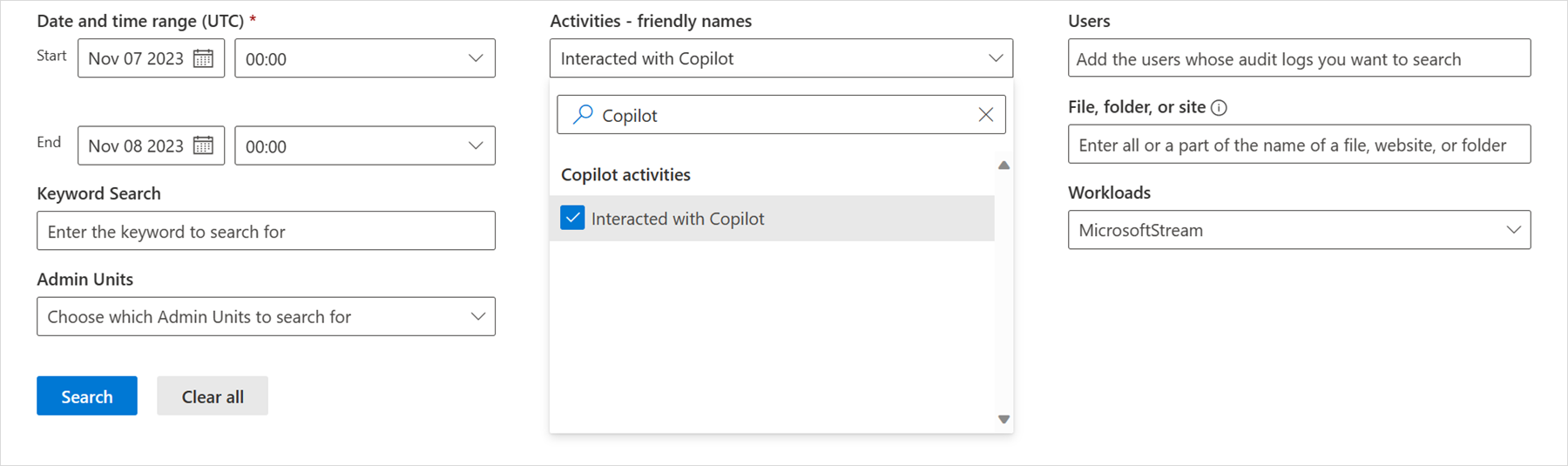This screenshot has width=1568, height=466.
Task: Open the Workloads MicrosoftStream dropdown
Action: [x=1513, y=230]
